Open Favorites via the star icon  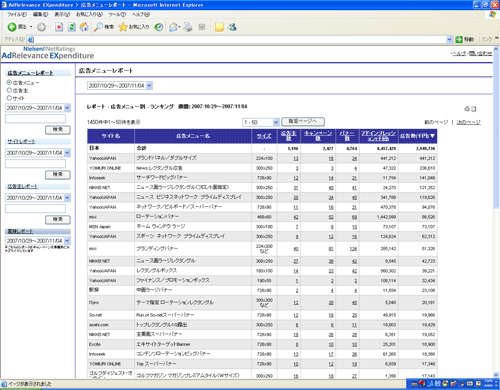tap(134, 27)
